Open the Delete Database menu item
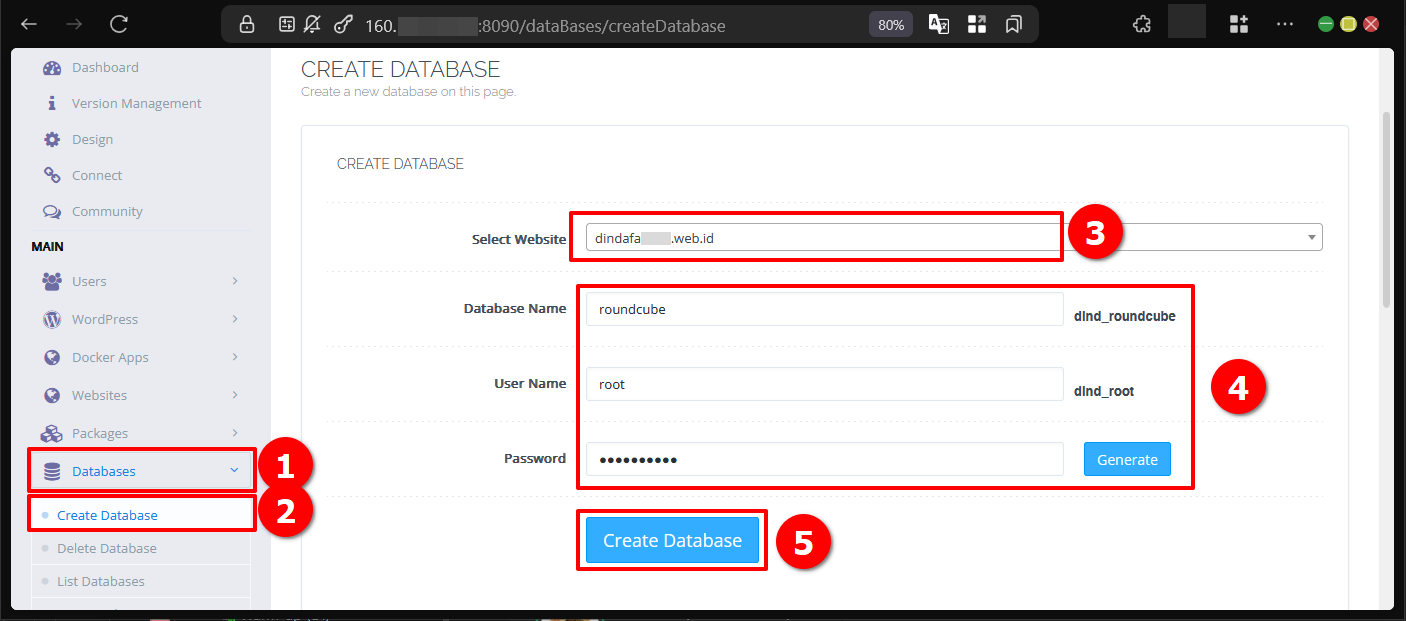The height and width of the screenshot is (621, 1406). click(x=107, y=549)
